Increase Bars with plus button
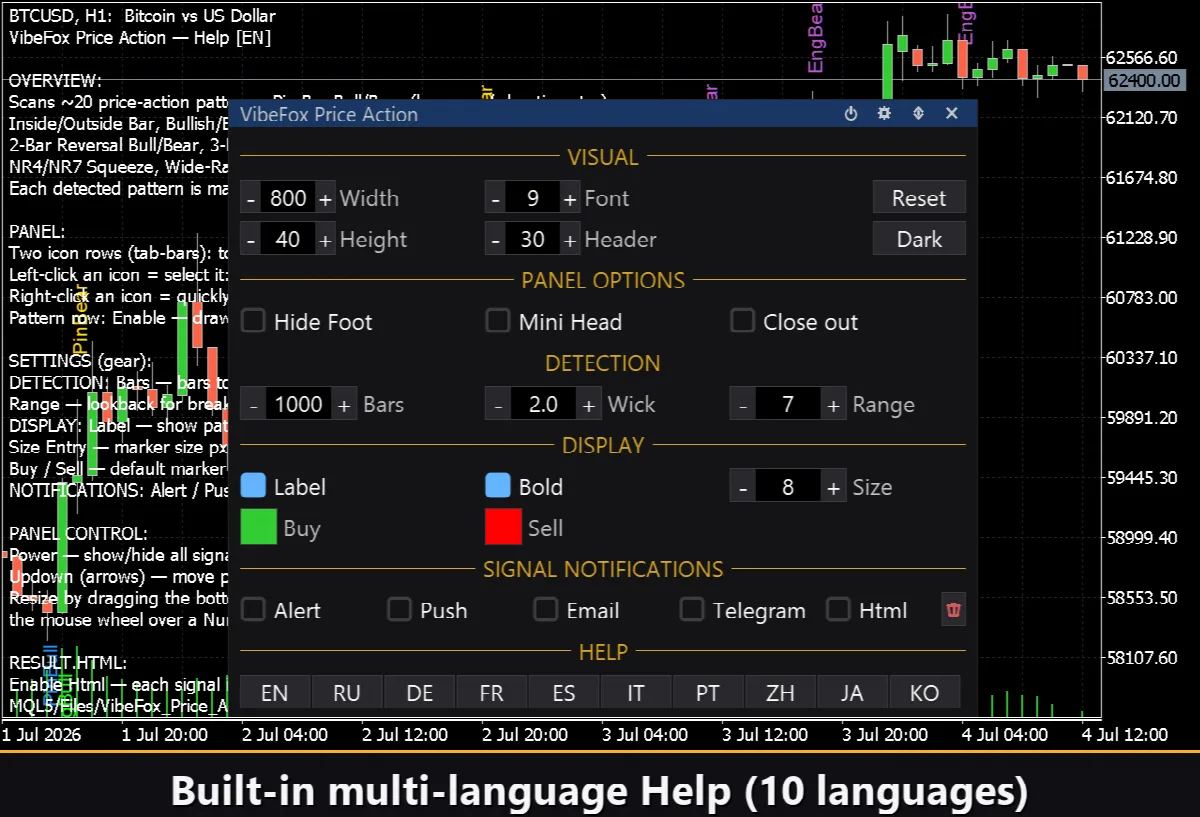Viewport: 1200px width, 817px height. [344, 404]
